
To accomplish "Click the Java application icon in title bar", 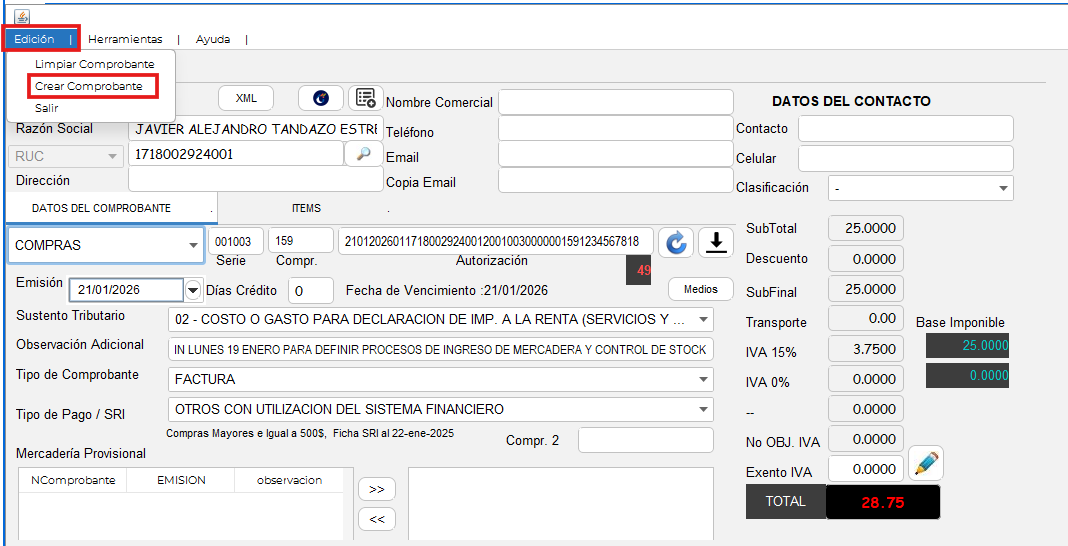I will coord(21,17).
